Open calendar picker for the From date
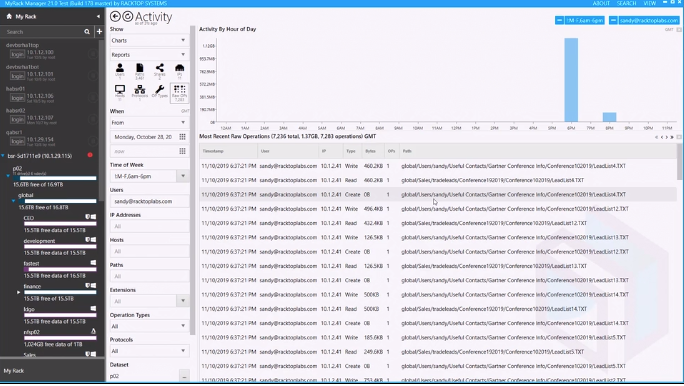This screenshot has width=684, height=386. coord(182,137)
